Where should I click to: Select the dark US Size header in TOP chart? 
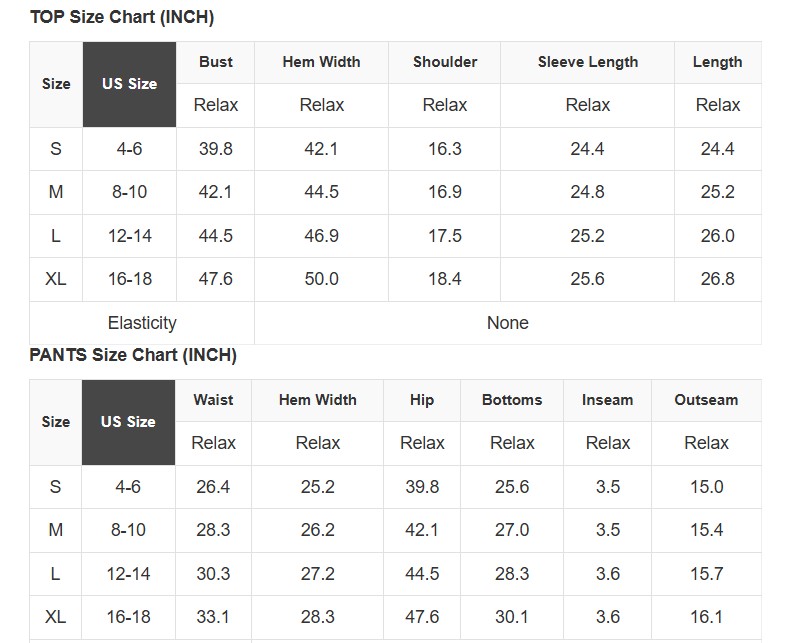pyautogui.click(x=129, y=84)
